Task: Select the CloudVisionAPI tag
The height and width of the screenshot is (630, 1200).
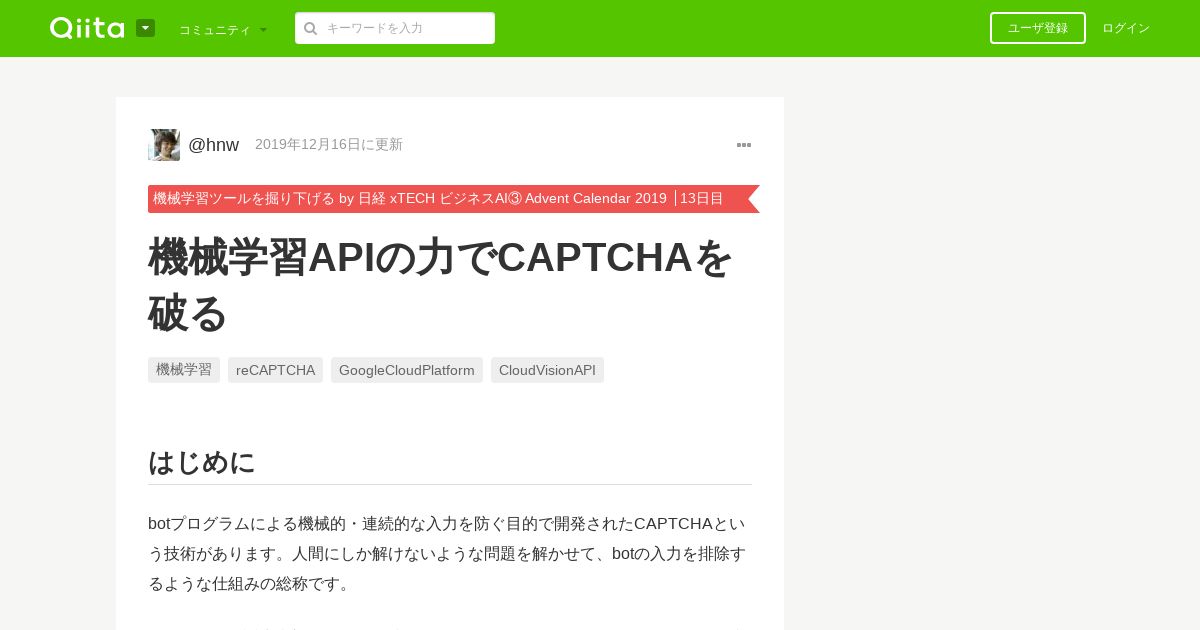Action: click(x=547, y=370)
